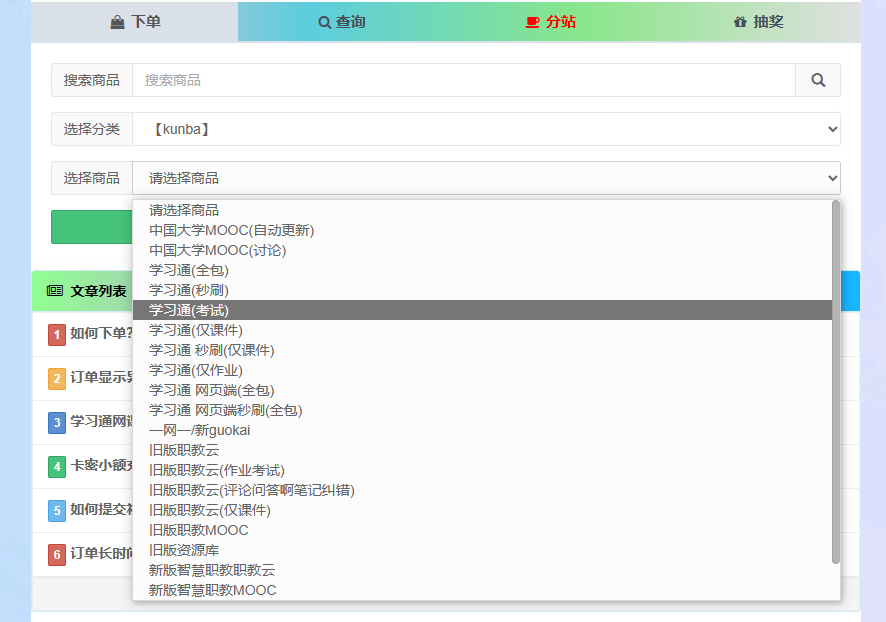Select 学习通 网页端秒刷(全包) option
The height and width of the screenshot is (622, 886).
coord(483,410)
